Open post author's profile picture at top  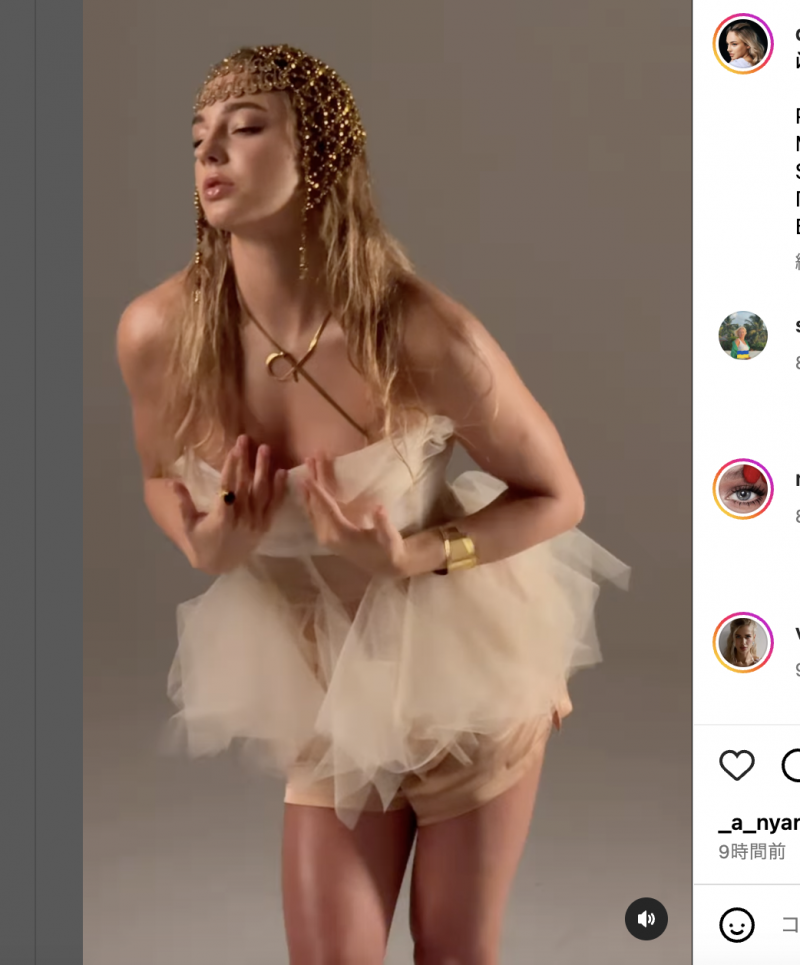[x=743, y=44]
